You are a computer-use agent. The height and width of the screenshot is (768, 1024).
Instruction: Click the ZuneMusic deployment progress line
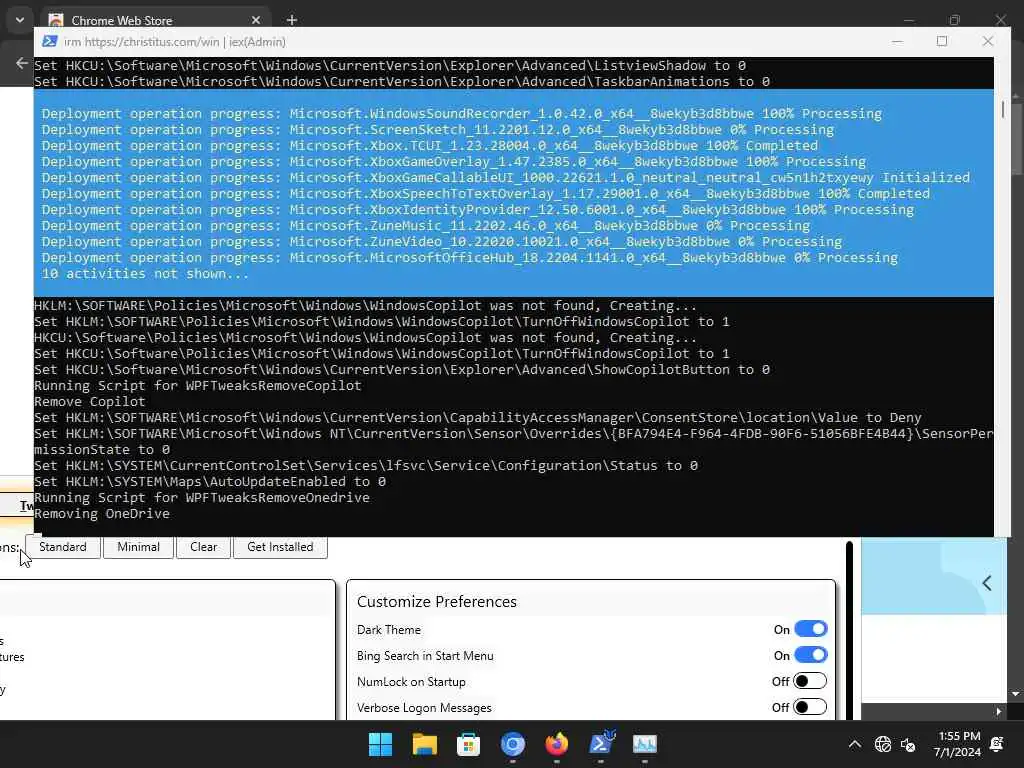coord(426,226)
